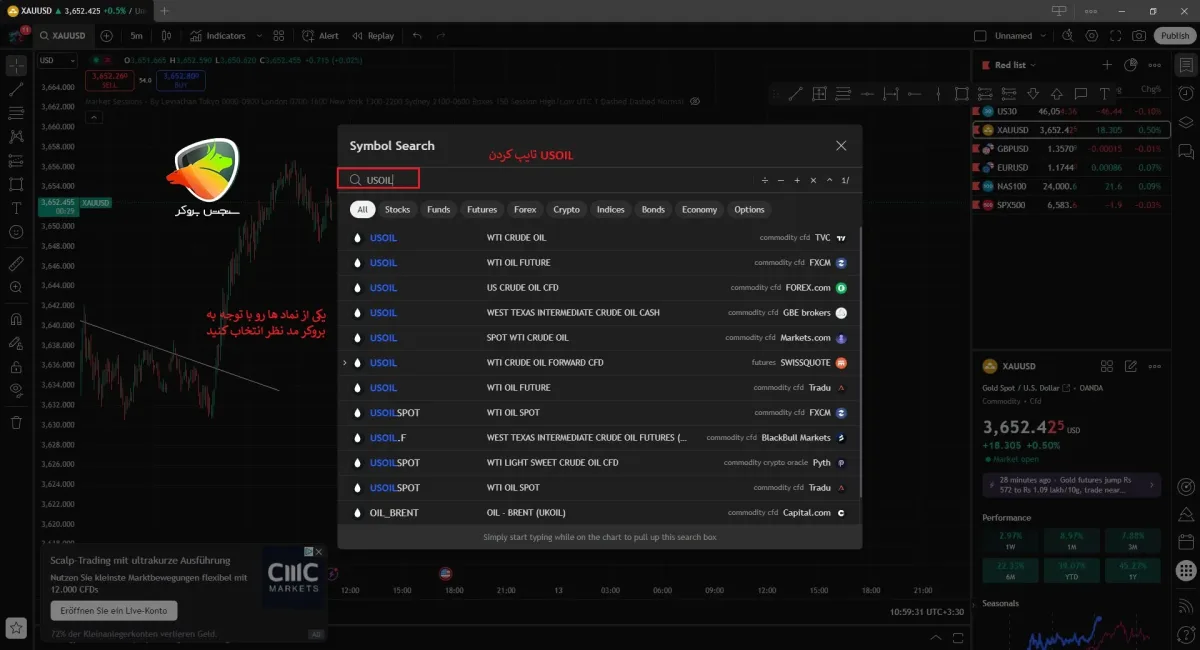This screenshot has width=1200, height=650.
Task: Expand the Indicators favorites dropdown arrow
Action: point(257,36)
